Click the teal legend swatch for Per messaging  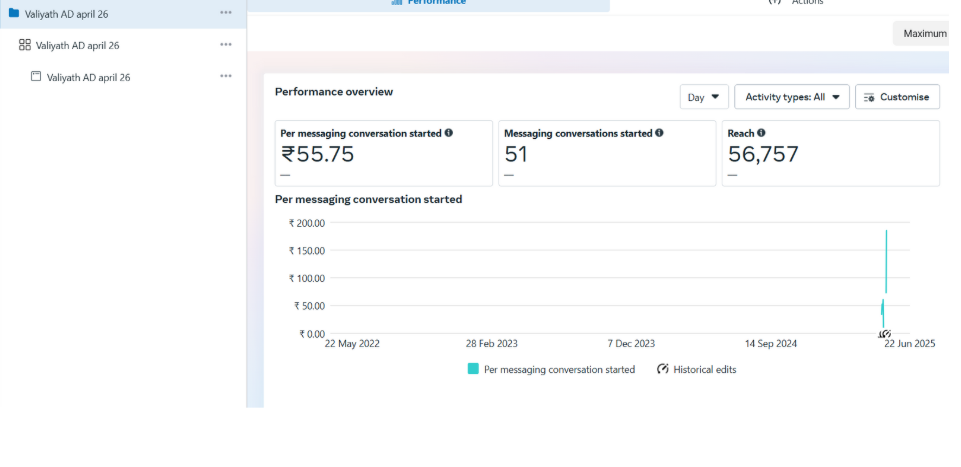pos(473,369)
